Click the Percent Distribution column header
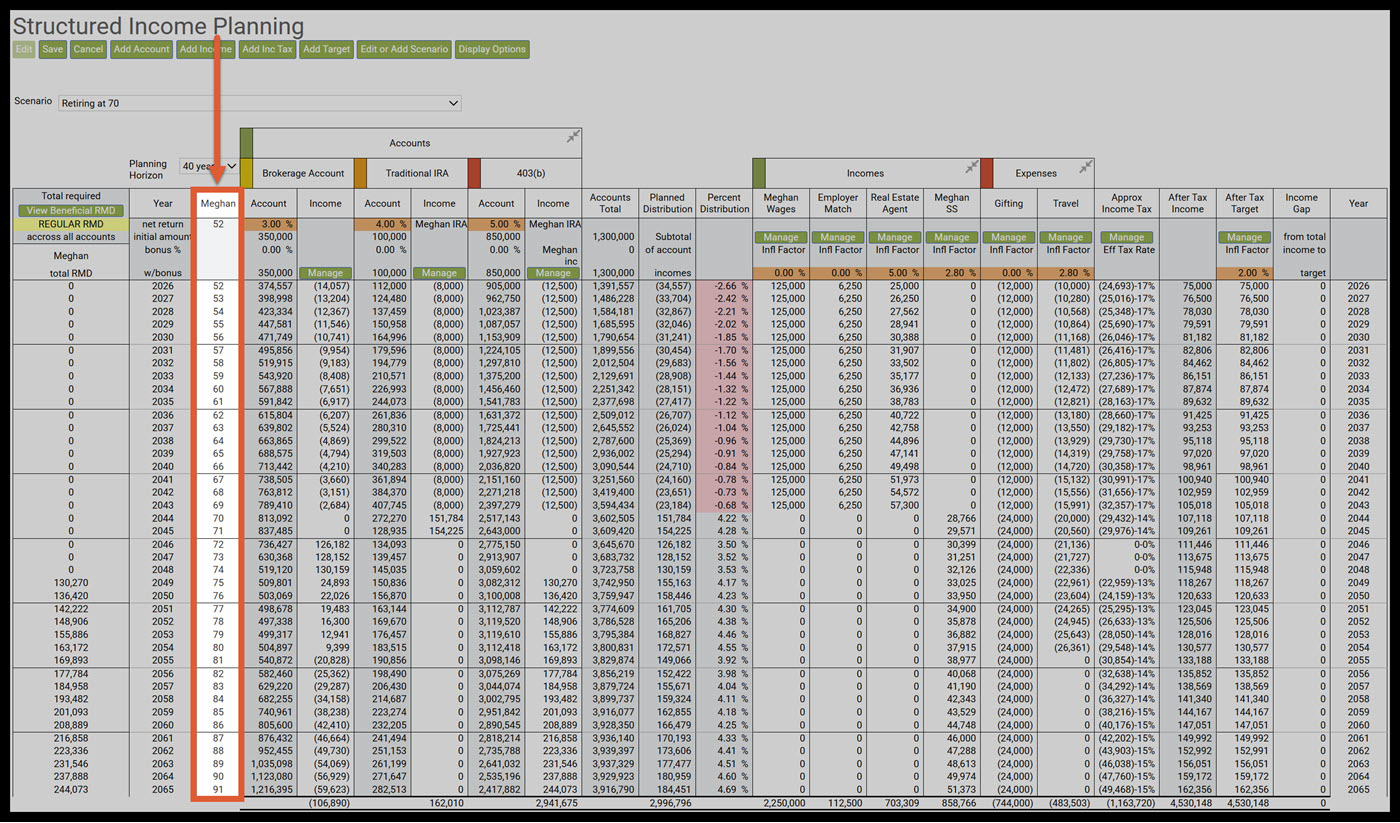1400x823 pixels. click(724, 203)
